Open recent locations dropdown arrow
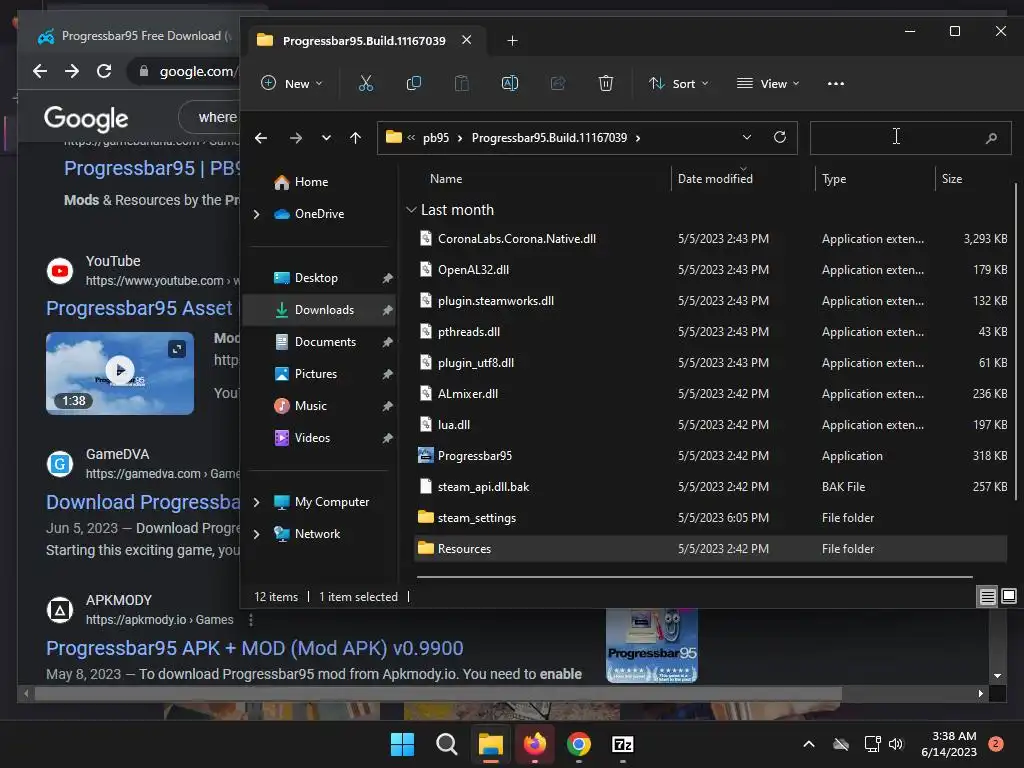The image size is (1024, 768). click(326, 138)
